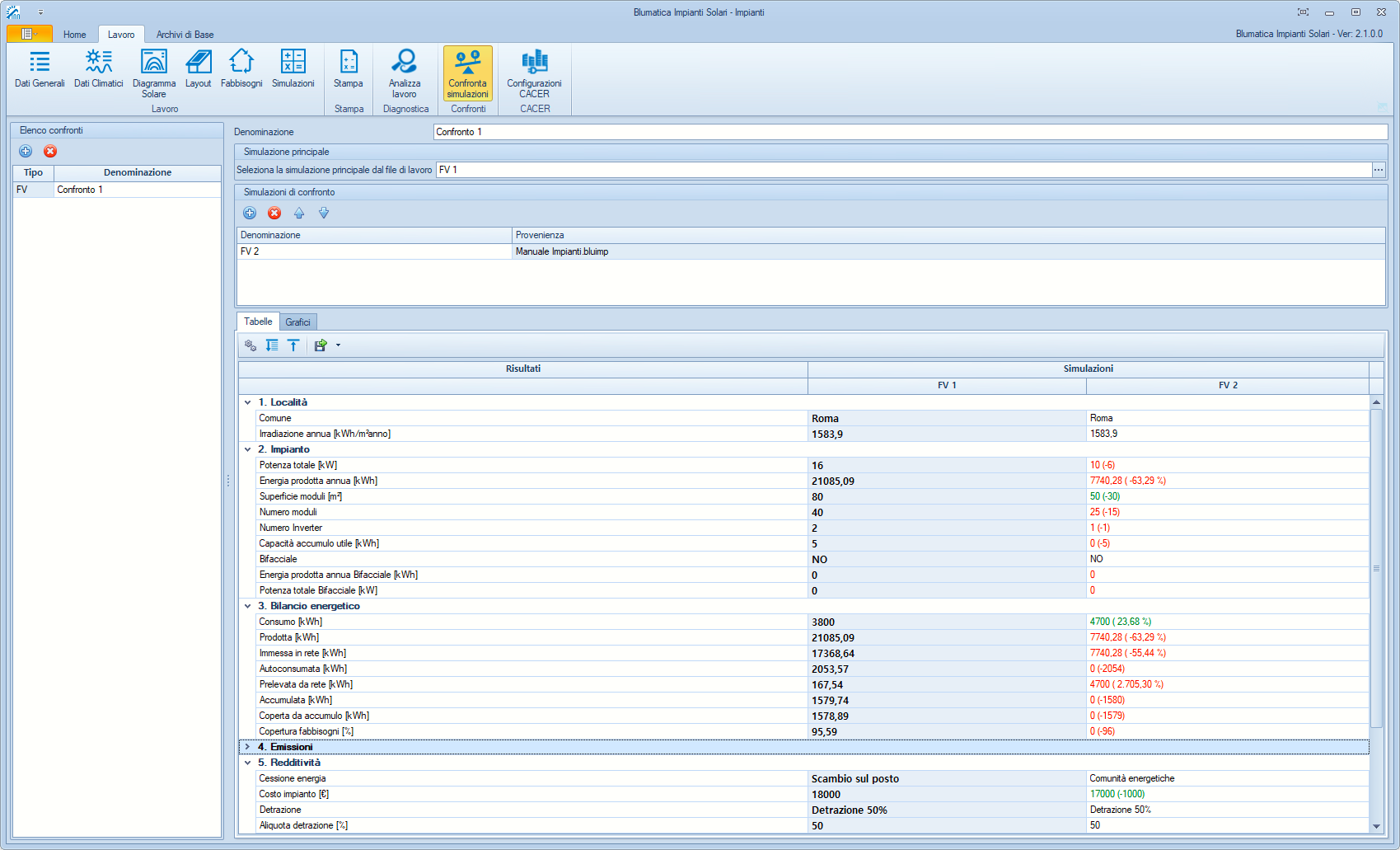
Task: Collapse the 3. Bilancio energetico group
Action: [247, 606]
